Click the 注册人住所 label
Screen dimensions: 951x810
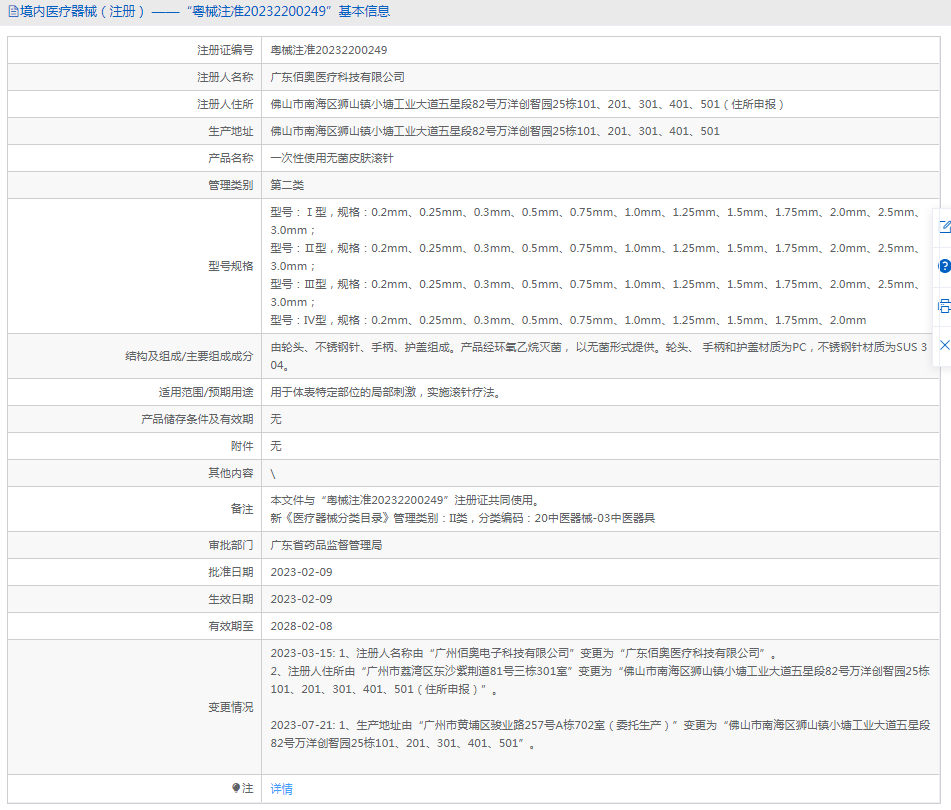pos(225,104)
